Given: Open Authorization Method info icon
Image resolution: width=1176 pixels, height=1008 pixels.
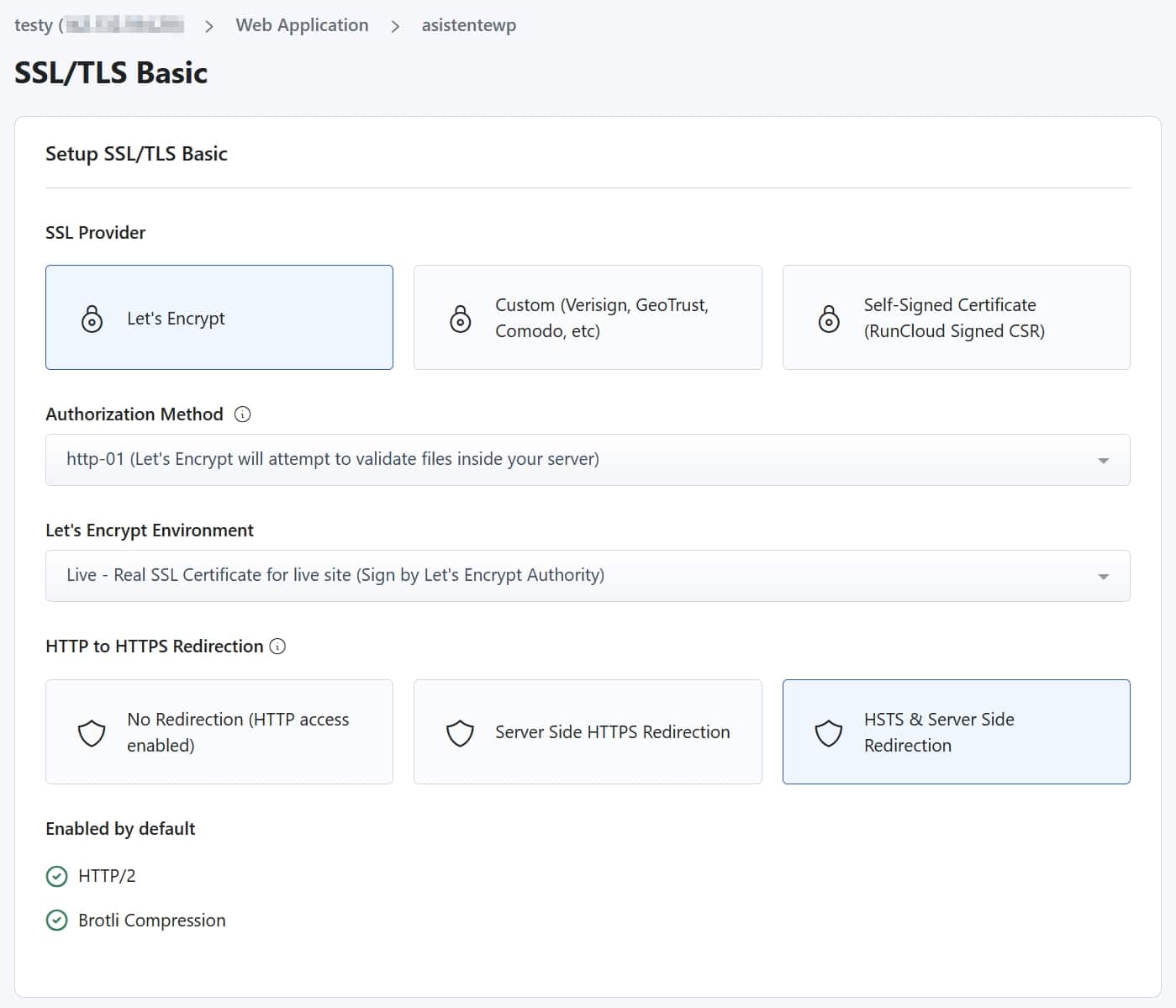Looking at the screenshot, I should (242, 414).
